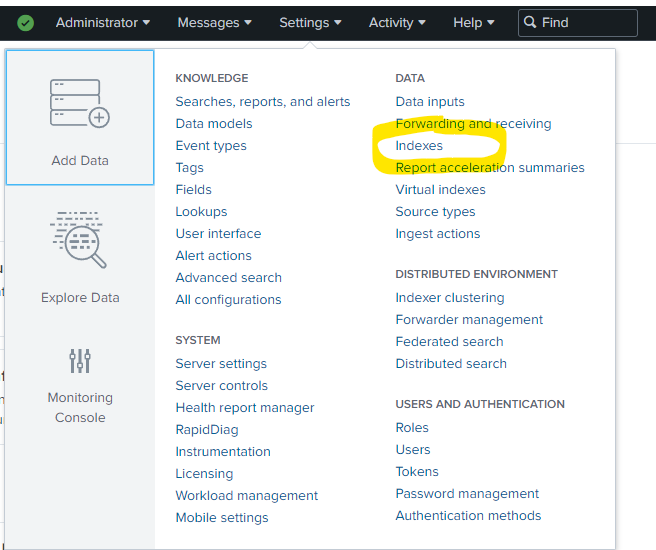Open Event types settings

[211, 146]
